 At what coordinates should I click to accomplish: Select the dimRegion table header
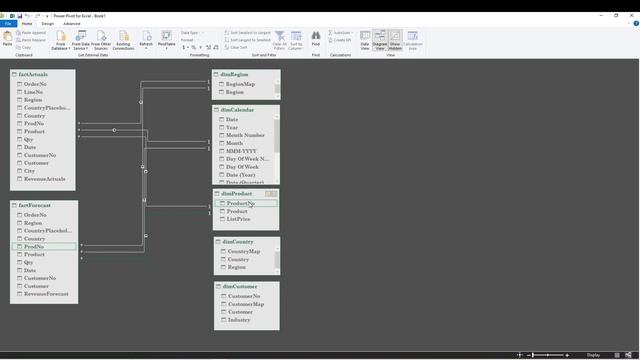tap(246, 74)
